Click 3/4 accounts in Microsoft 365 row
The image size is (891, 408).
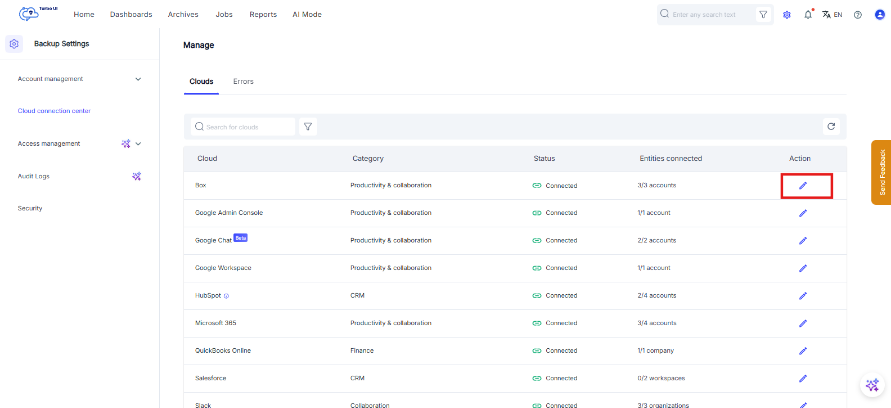click(x=657, y=323)
